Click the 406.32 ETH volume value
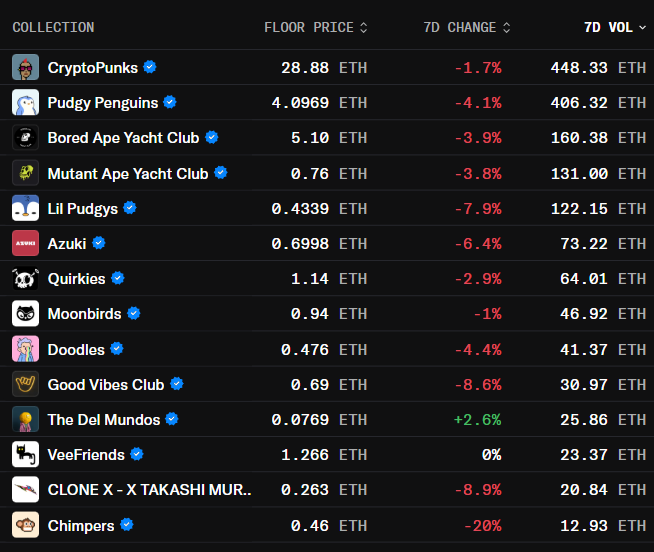The width and height of the screenshot is (654, 552). 599,103
